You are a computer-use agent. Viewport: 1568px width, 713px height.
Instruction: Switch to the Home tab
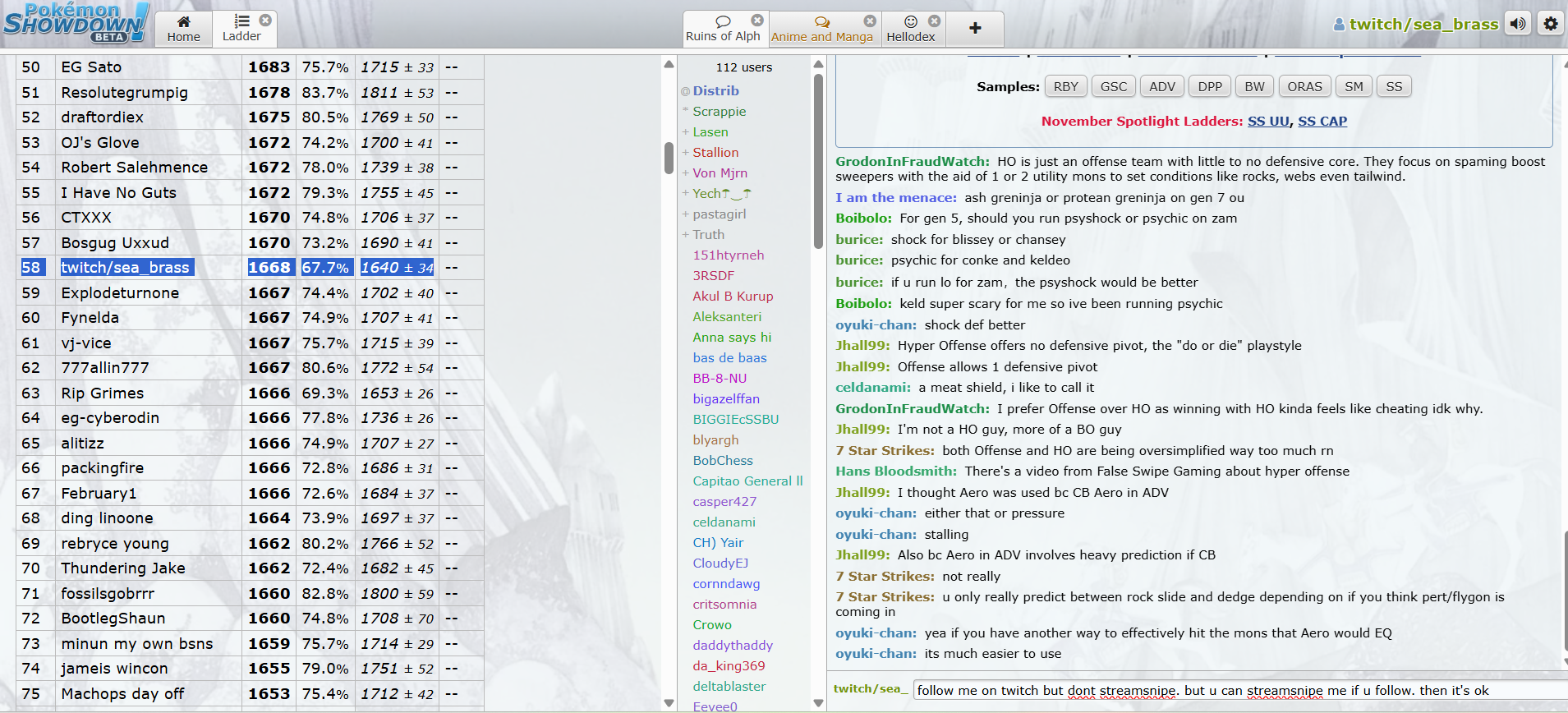[x=183, y=29]
